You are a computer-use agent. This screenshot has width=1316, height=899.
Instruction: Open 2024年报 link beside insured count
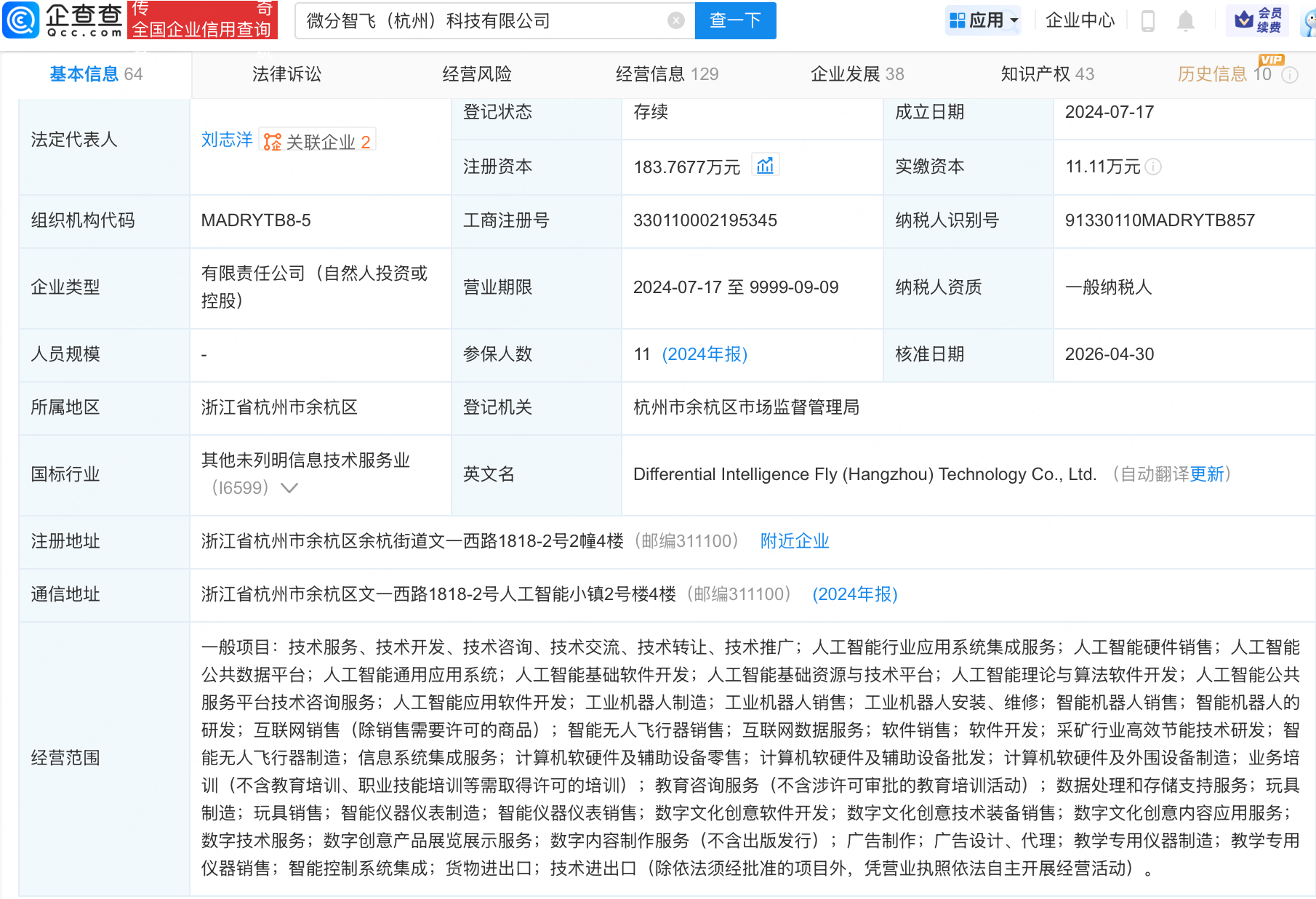coord(705,354)
